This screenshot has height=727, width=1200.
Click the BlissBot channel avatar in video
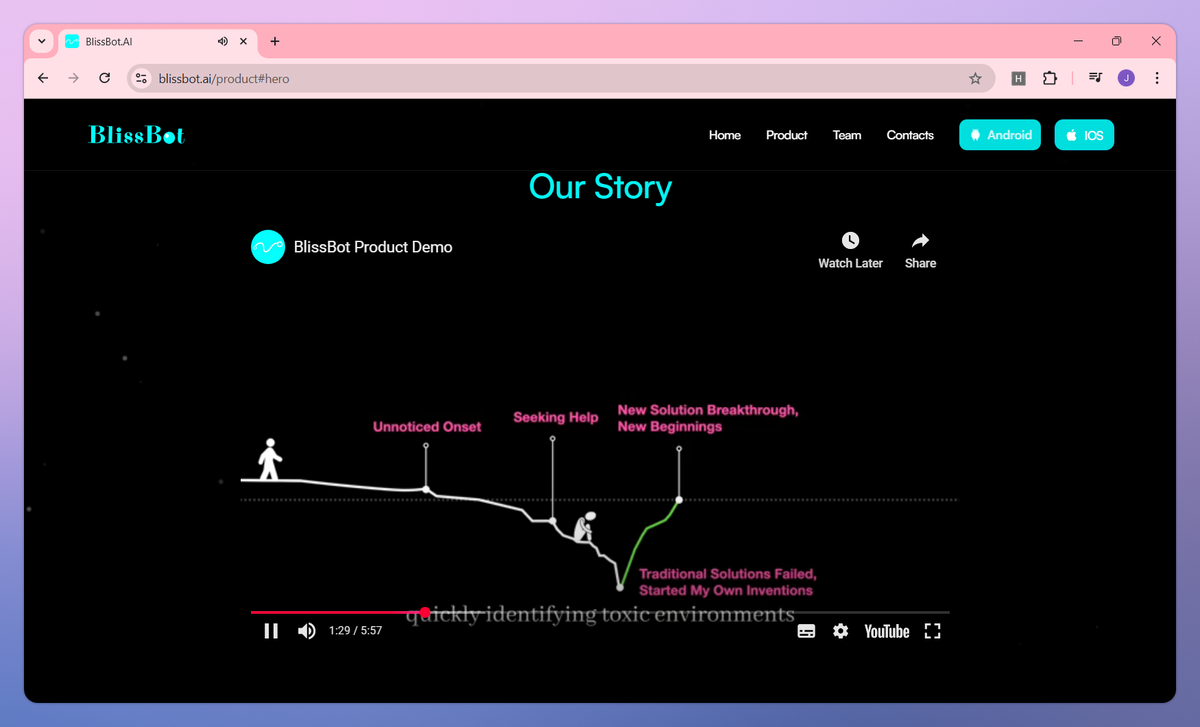[x=268, y=247]
